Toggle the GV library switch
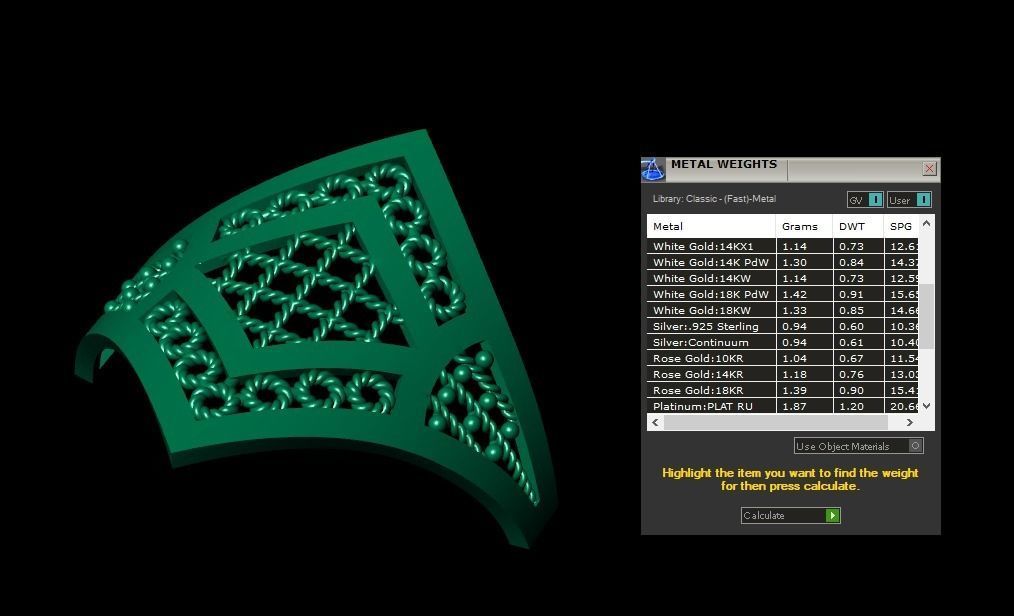The image size is (1014, 616). pos(865,200)
